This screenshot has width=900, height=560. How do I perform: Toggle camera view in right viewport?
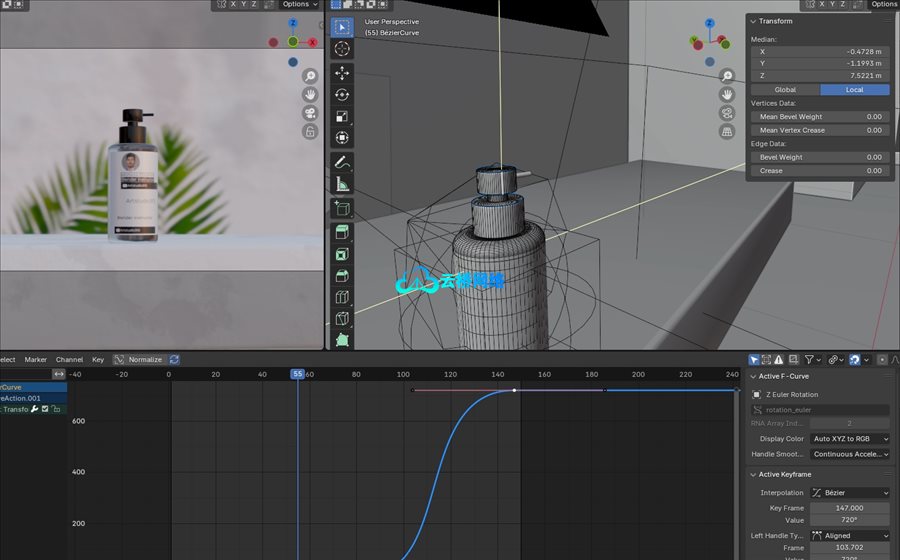pyautogui.click(x=727, y=113)
